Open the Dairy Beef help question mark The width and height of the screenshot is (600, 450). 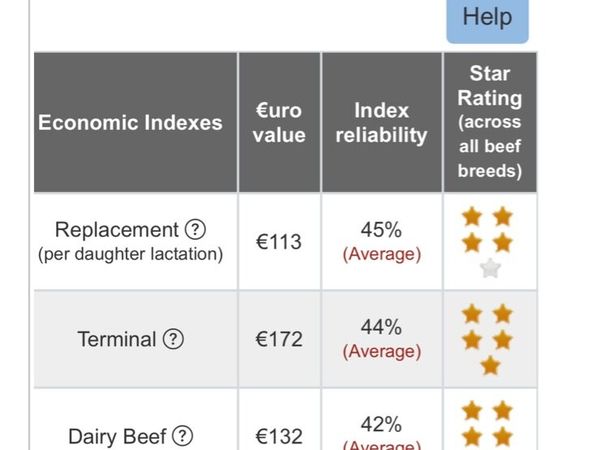pos(182,436)
